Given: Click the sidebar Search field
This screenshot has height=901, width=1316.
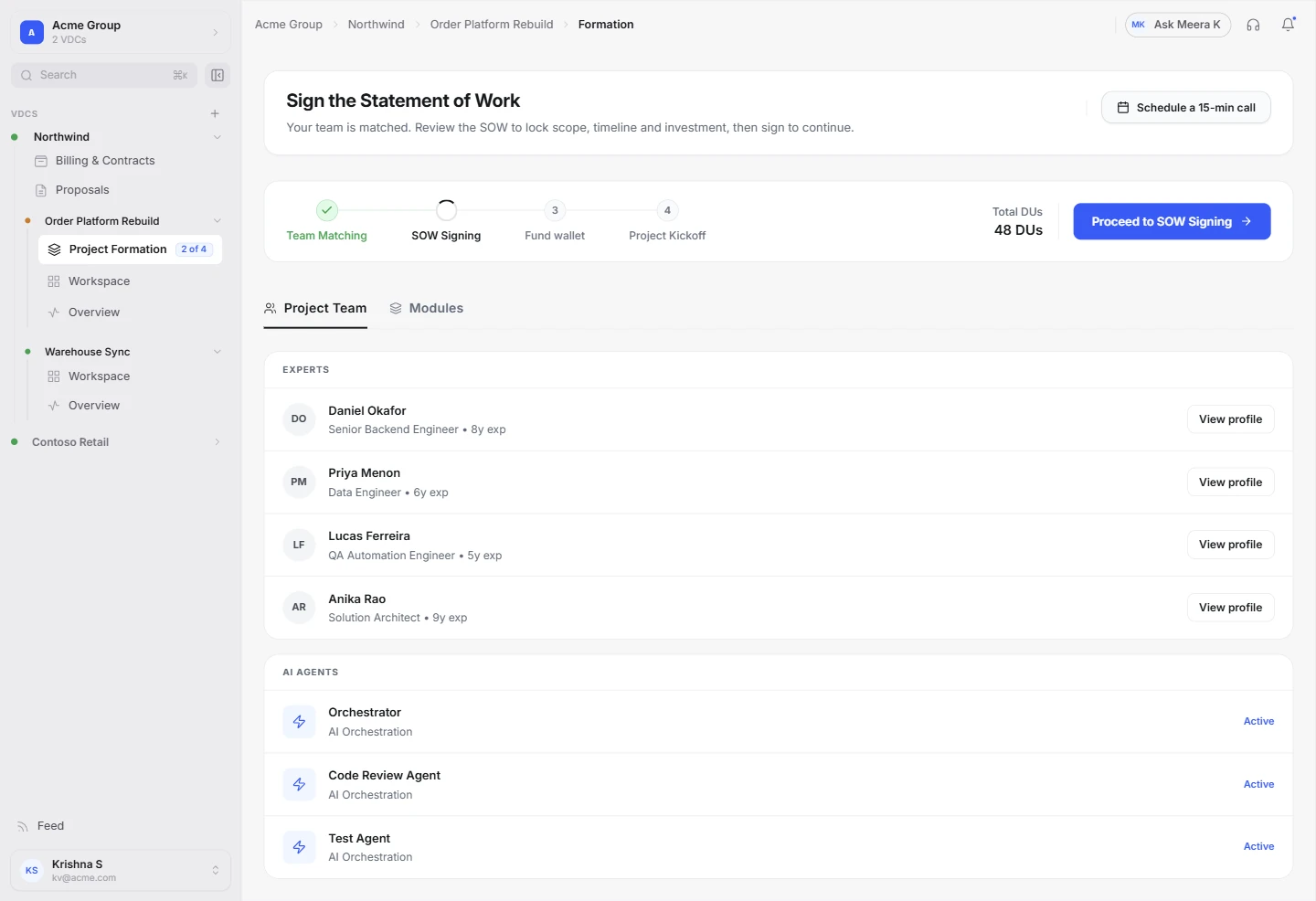Looking at the screenshot, I should point(104,75).
